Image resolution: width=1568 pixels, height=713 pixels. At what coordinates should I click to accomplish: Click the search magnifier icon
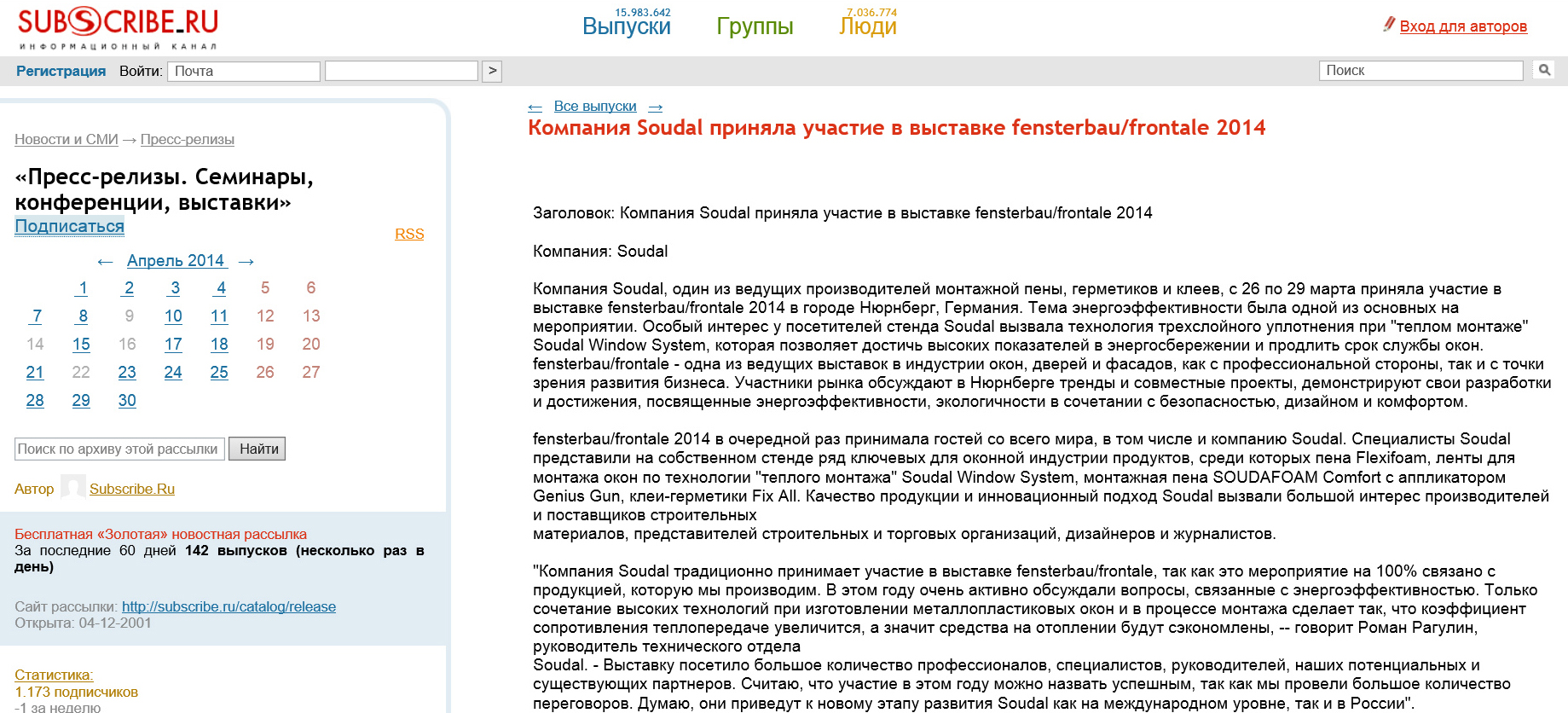(x=1544, y=70)
